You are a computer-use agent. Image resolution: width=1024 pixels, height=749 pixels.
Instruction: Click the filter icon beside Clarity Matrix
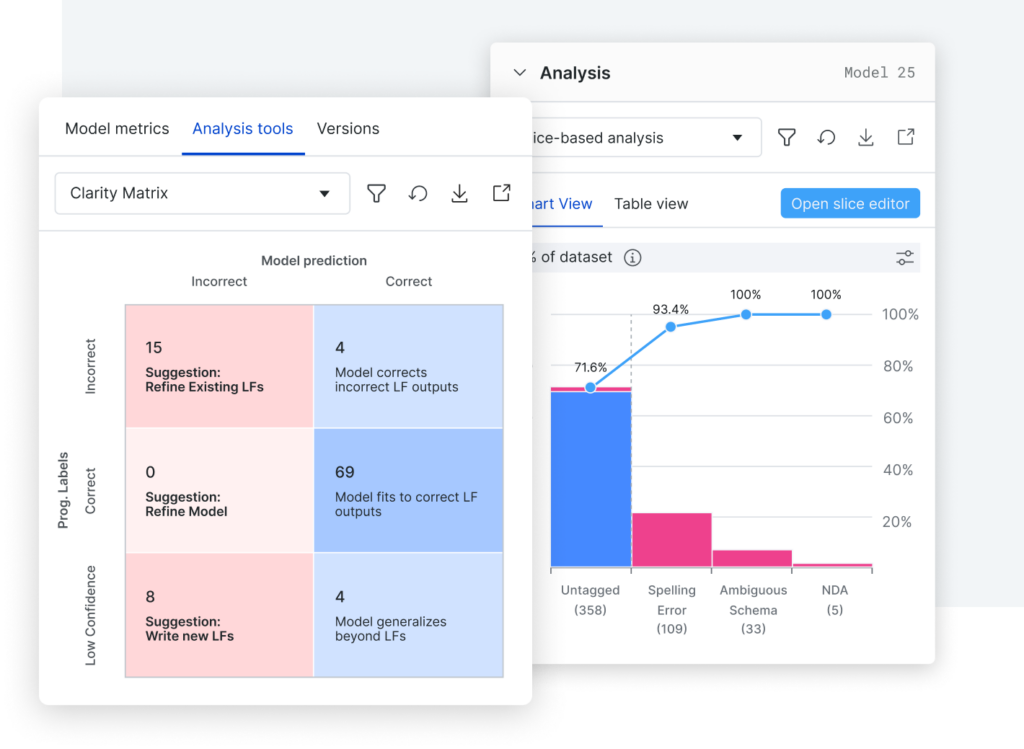click(376, 193)
